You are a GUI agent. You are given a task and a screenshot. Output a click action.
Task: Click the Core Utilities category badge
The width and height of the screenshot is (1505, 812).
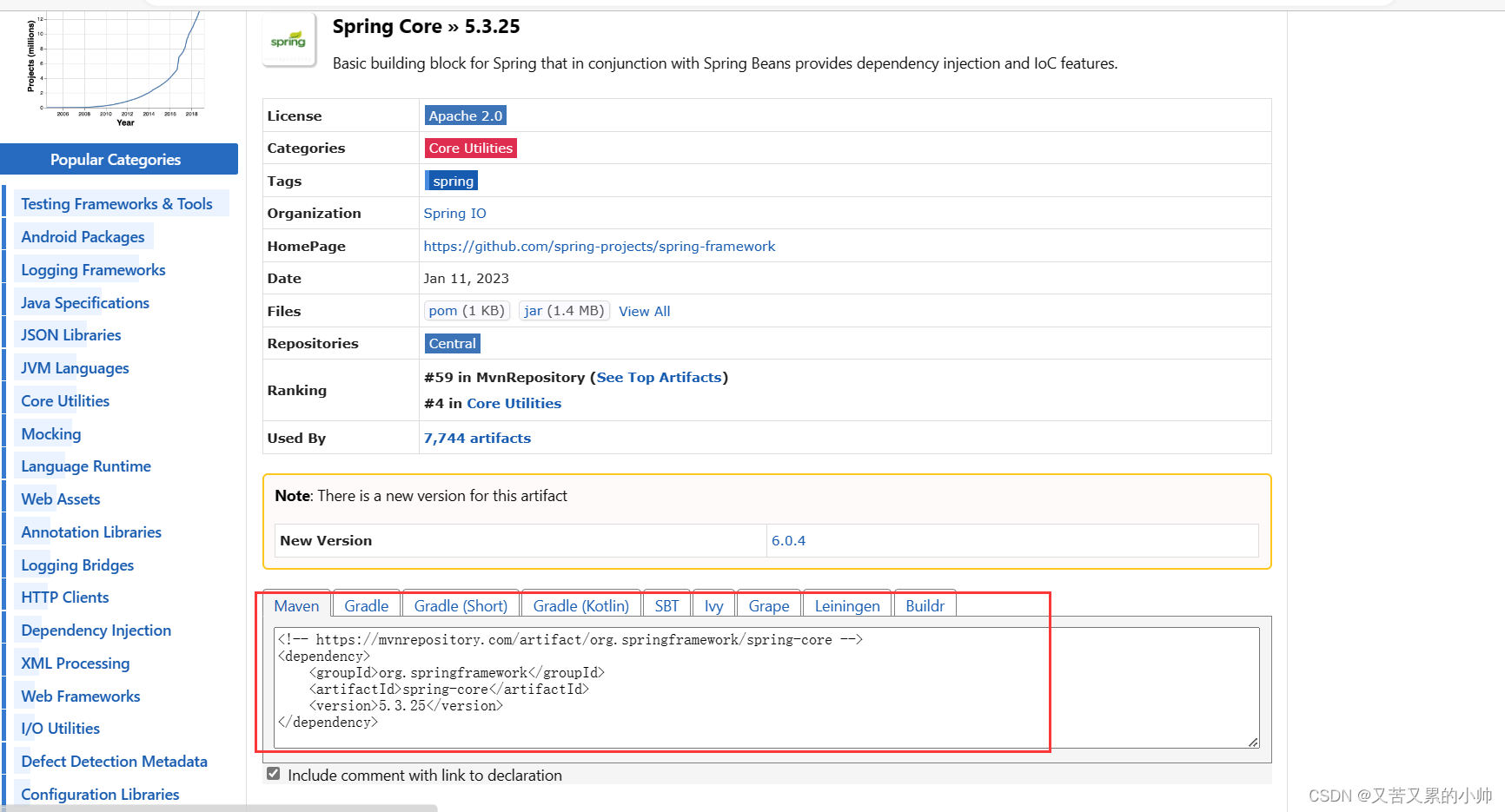pyautogui.click(x=471, y=148)
